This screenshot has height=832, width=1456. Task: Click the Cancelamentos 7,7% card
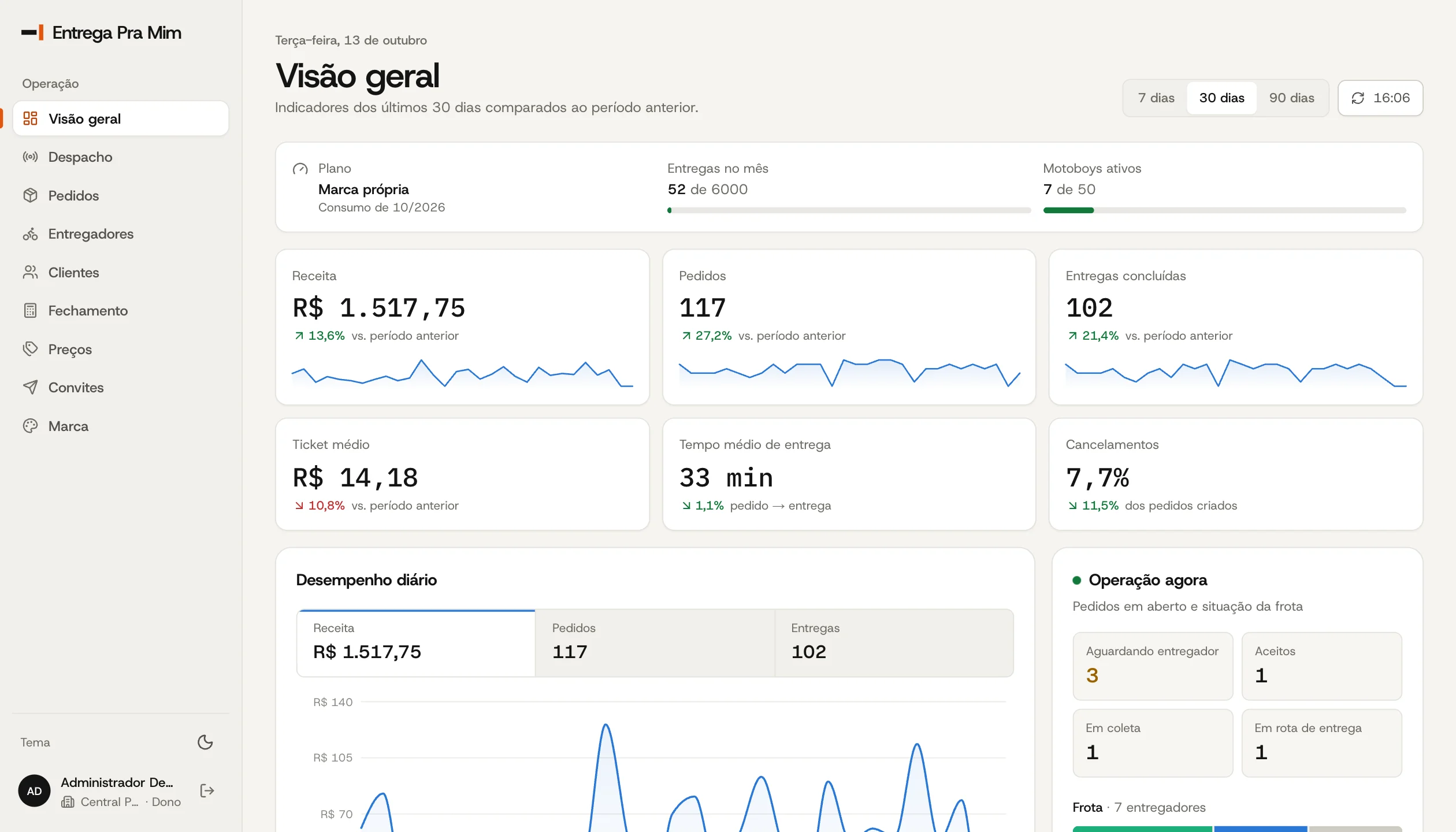click(1235, 474)
